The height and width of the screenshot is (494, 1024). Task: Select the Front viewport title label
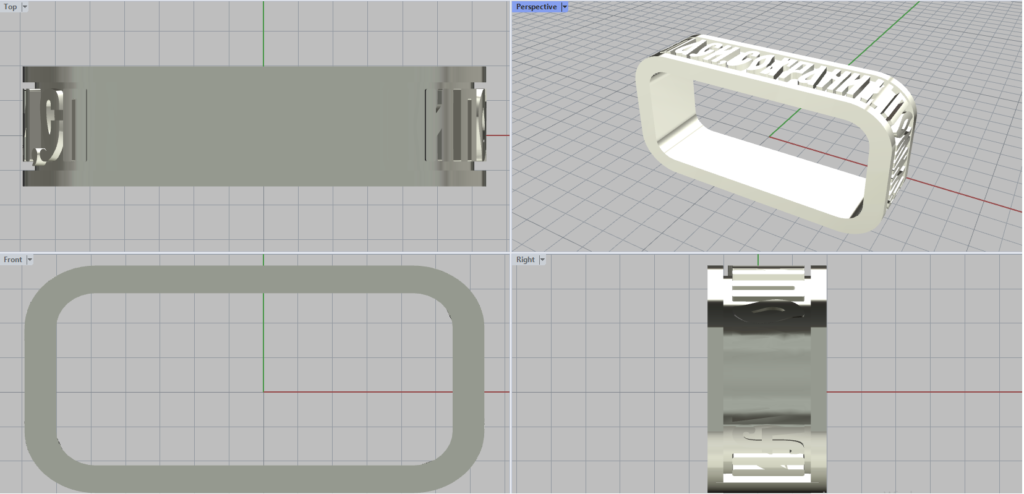pyautogui.click(x=13, y=259)
